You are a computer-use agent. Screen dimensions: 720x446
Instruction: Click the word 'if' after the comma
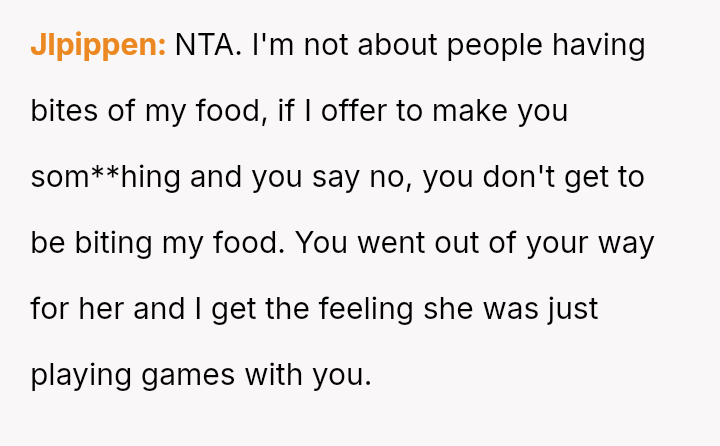288,111
